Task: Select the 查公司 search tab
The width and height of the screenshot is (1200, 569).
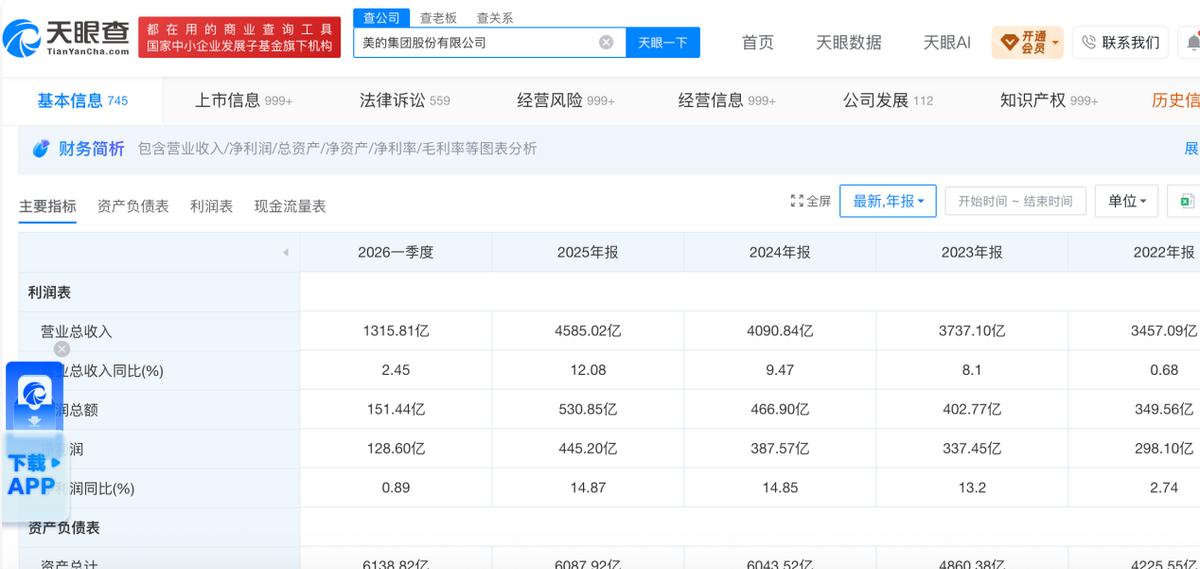Action: click(x=381, y=18)
